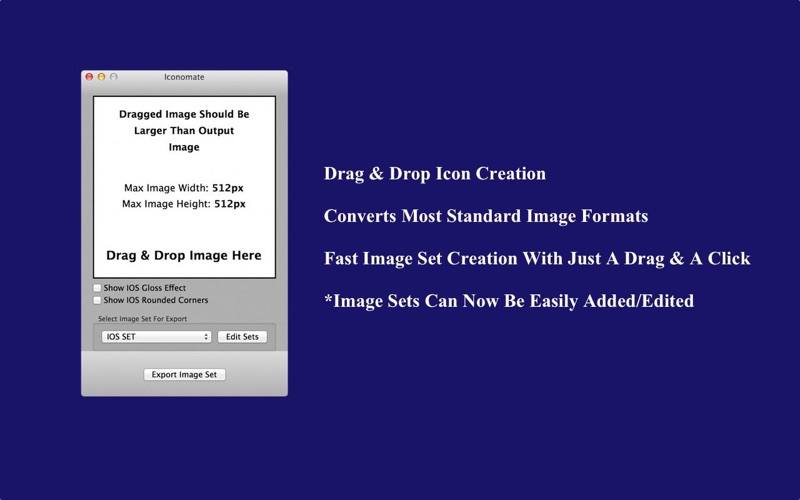This screenshot has height=500, width=800.
Task: Click the Iconomate window title
Action: (184, 77)
